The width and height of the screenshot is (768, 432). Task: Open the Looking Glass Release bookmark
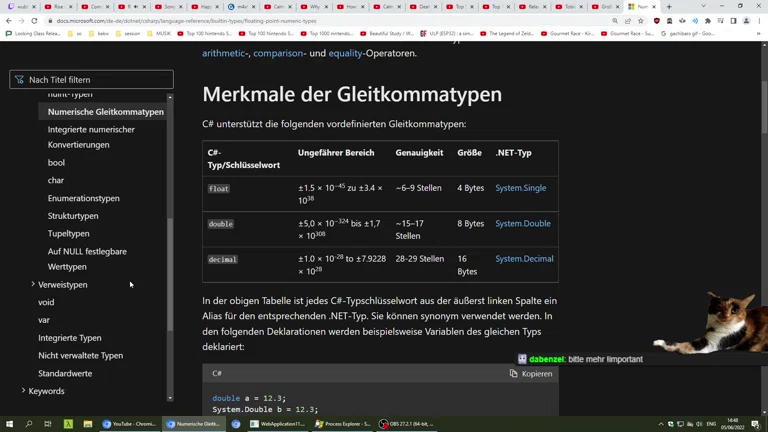click(x=33, y=33)
